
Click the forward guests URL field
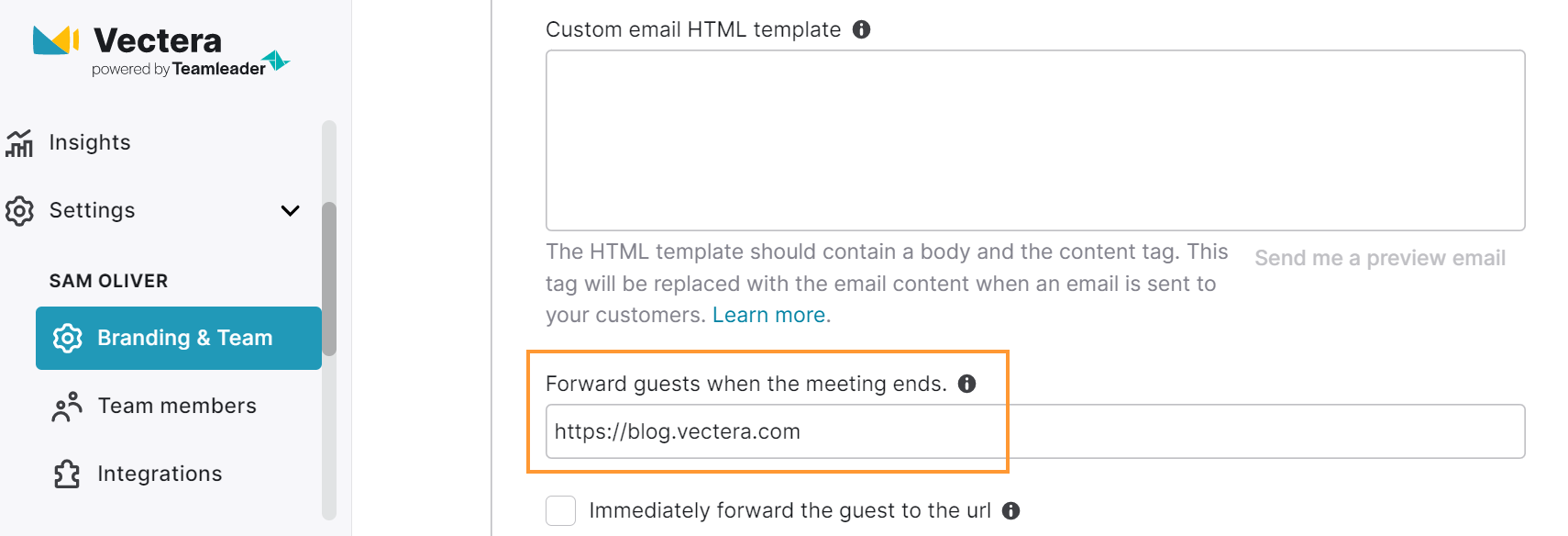tap(1034, 431)
